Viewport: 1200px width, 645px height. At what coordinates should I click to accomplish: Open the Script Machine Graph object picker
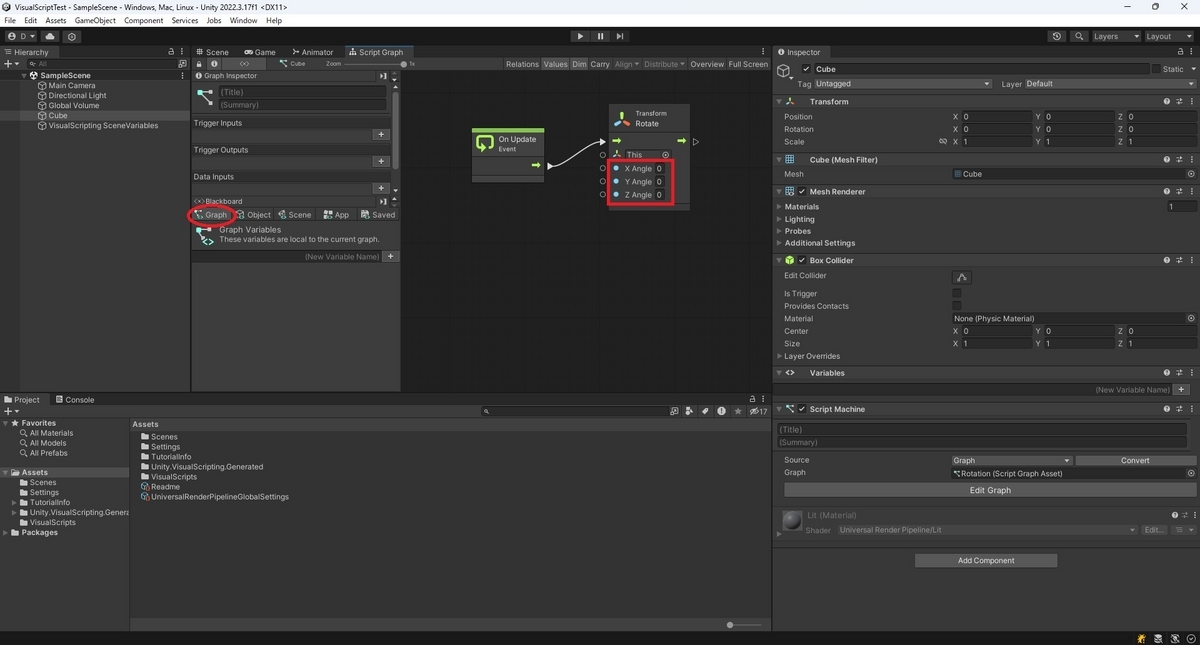coord(1191,473)
